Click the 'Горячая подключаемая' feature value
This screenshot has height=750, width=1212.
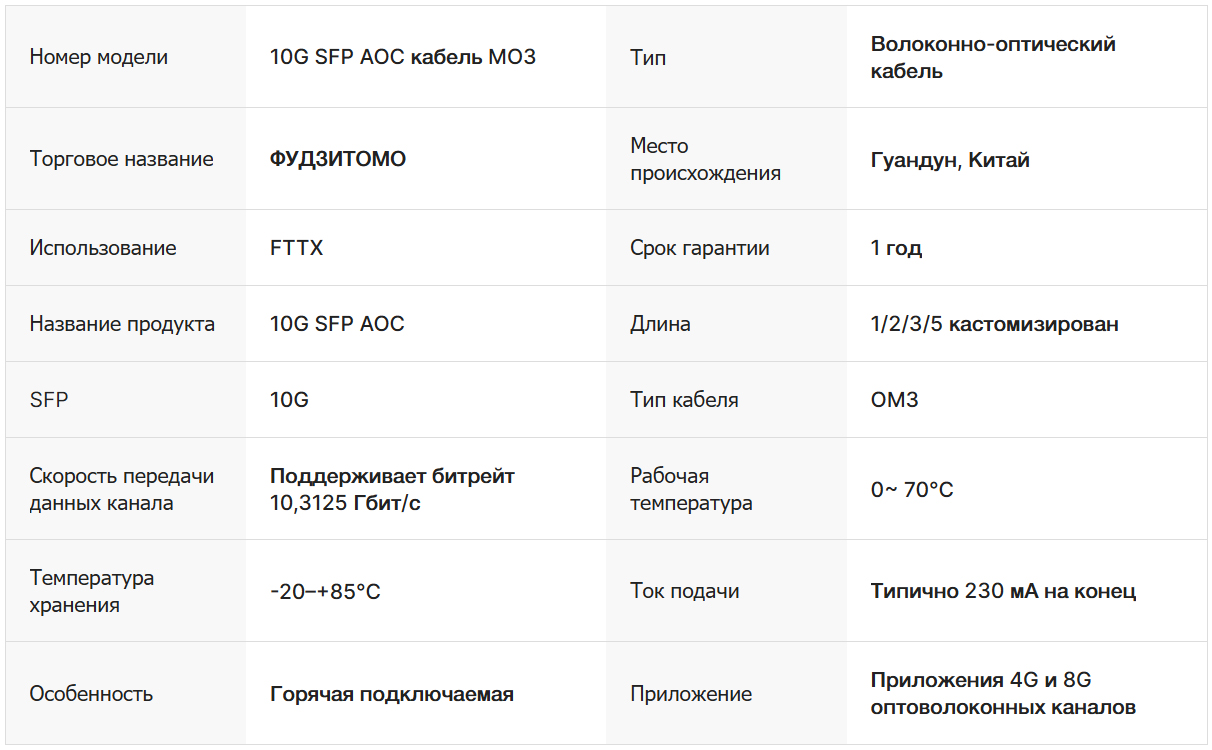click(392, 694)
